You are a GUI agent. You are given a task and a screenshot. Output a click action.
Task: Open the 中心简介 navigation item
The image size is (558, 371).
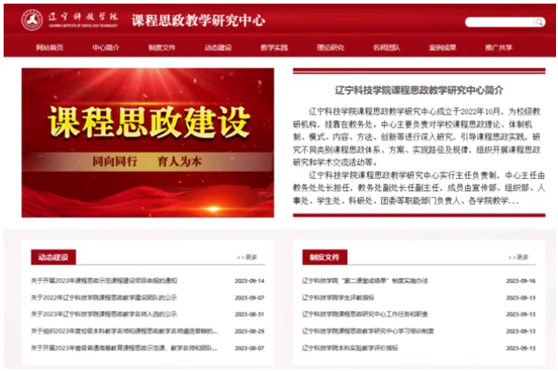pyautogui.click(x=106, y=48)
